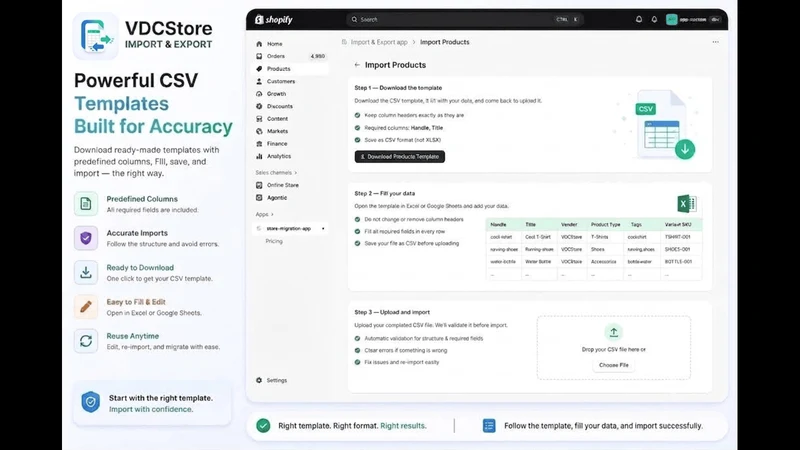Click the blue shield icon in bottom card
This screenshot has height=450, width=800.
(x=90, y=402)
